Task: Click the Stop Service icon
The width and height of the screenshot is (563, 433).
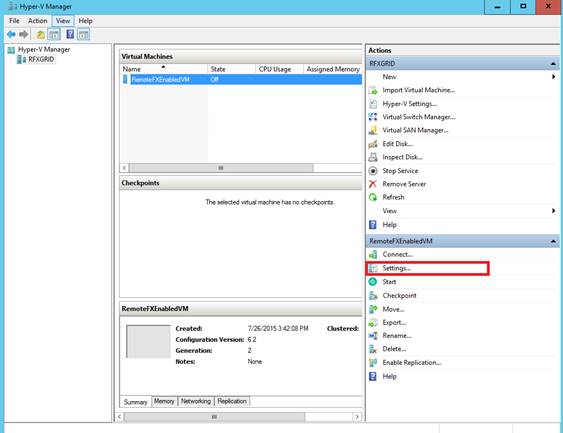Action: coord(373,171)
